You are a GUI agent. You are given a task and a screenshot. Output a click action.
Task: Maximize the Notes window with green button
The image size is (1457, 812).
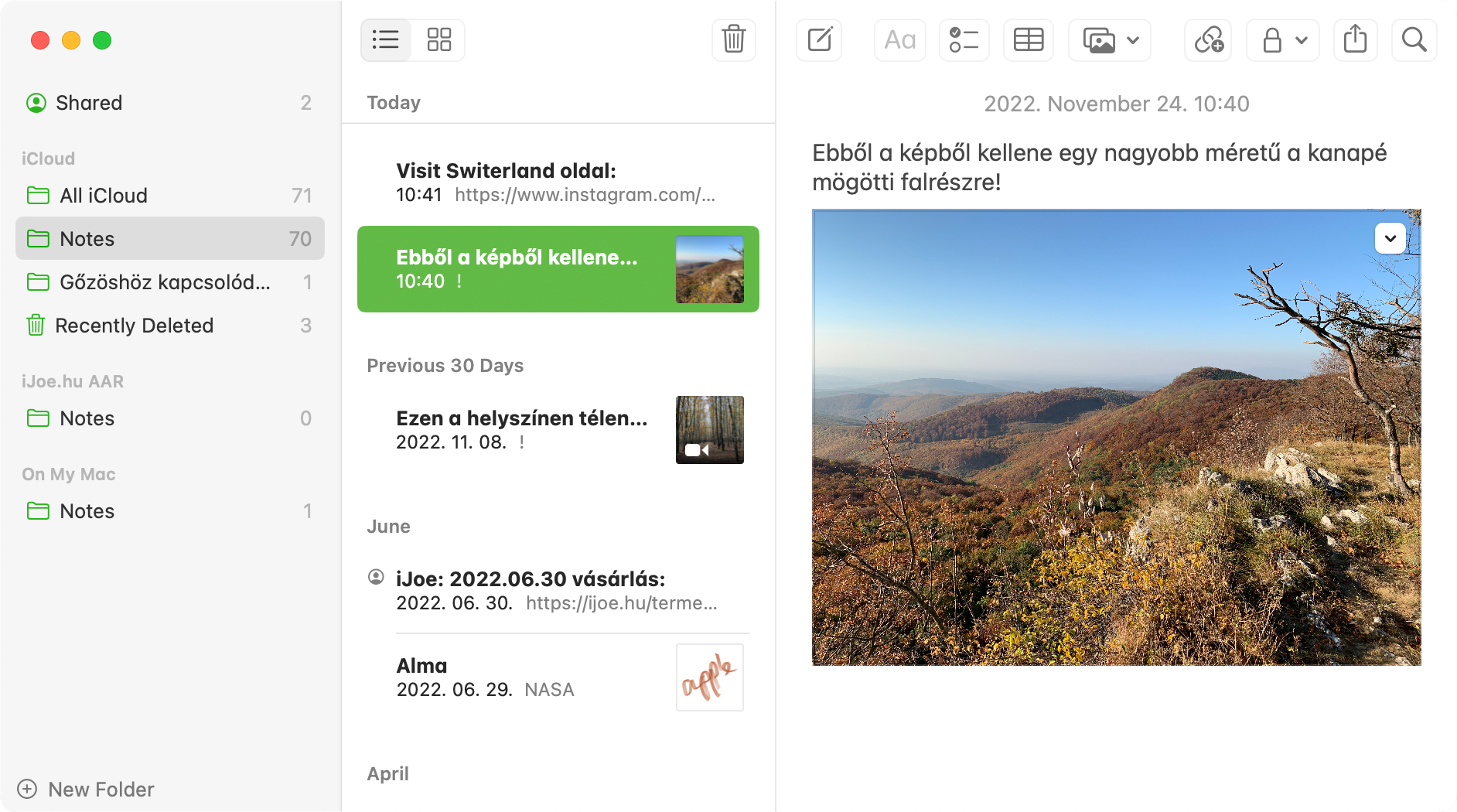pyautogui.click(x=102, y=40)
